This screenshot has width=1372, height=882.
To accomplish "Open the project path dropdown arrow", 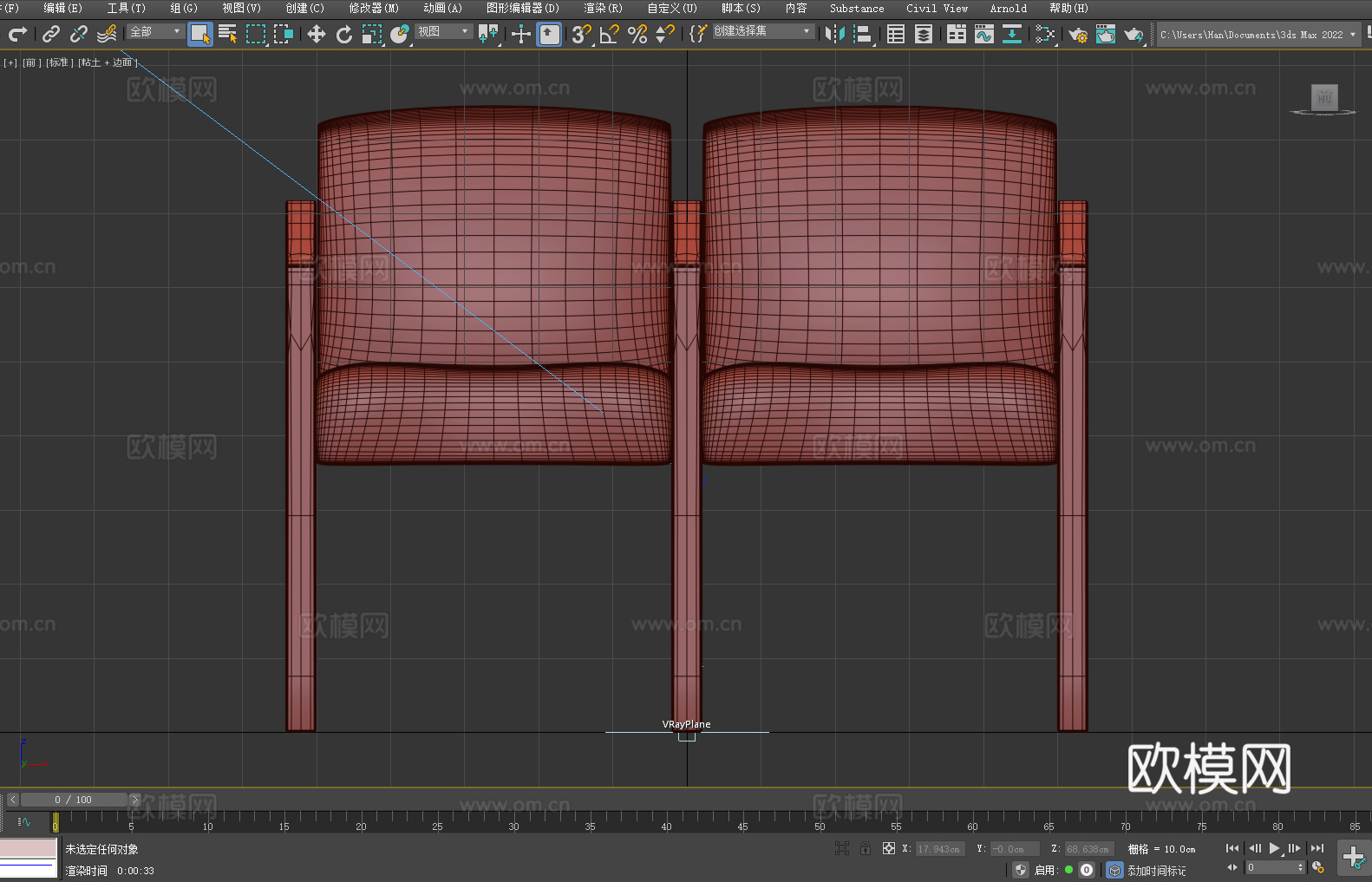I will pos(1352,35).
